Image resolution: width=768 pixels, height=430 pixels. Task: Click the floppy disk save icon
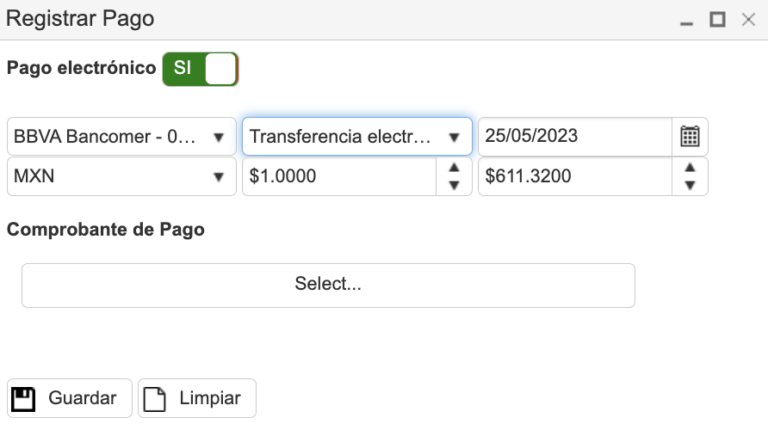pyautogui.click(x=23, y=398)
